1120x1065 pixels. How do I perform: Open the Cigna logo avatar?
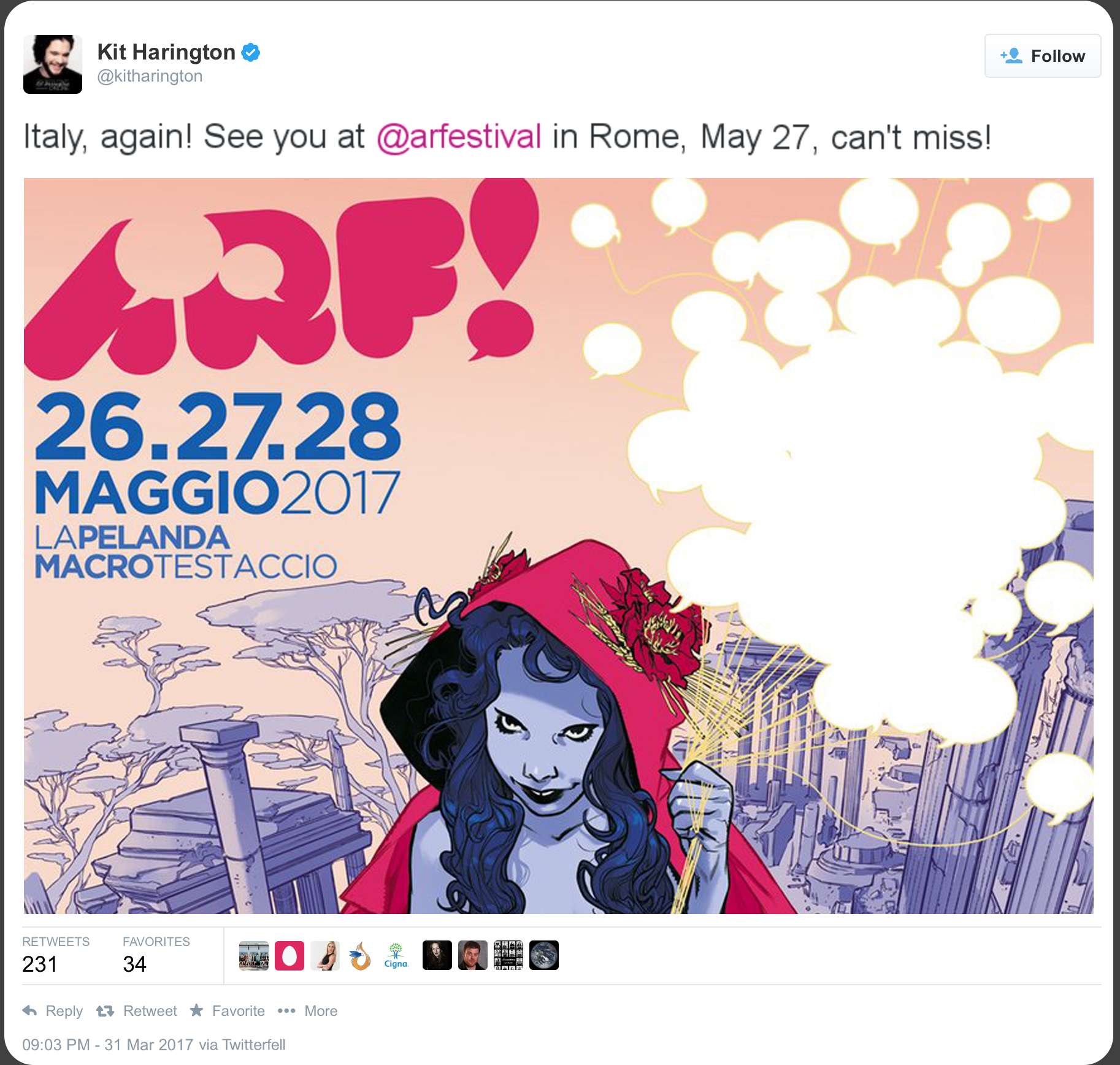point(396,955)
